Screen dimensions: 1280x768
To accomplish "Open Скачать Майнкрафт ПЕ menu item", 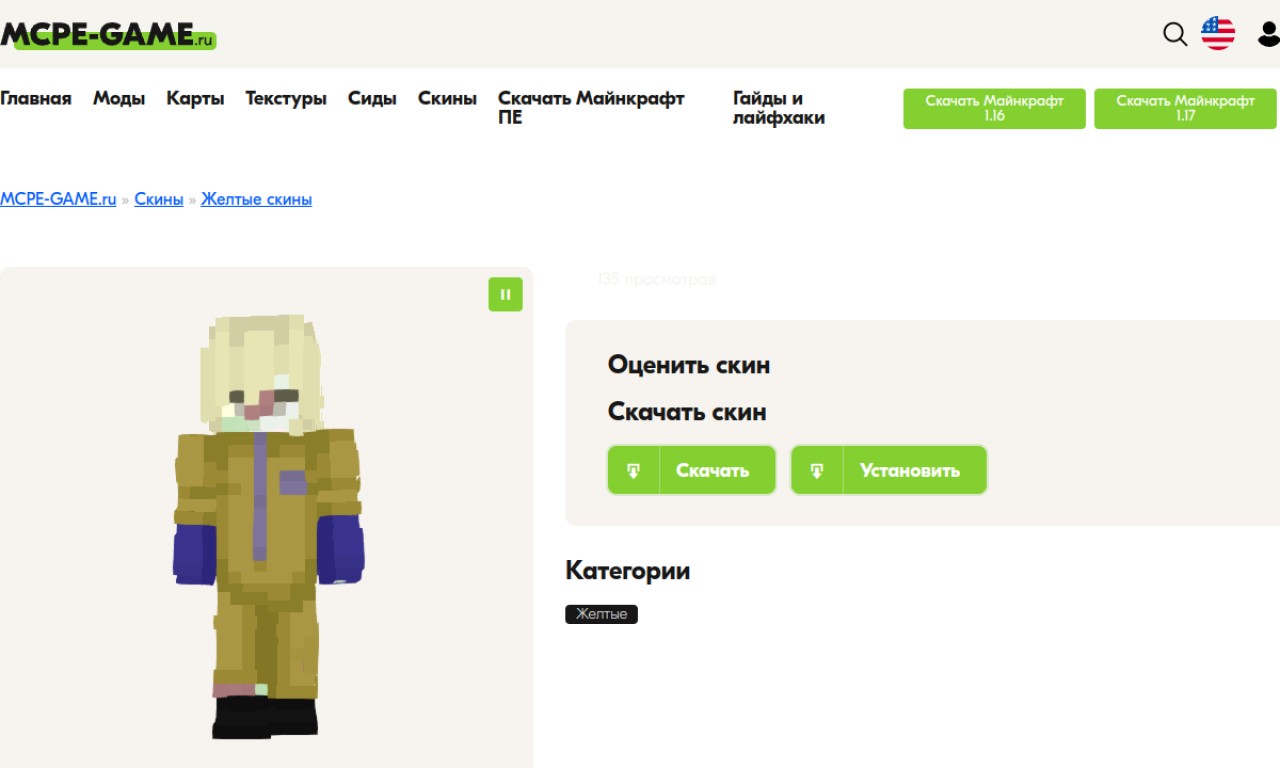I will point(591,108).
